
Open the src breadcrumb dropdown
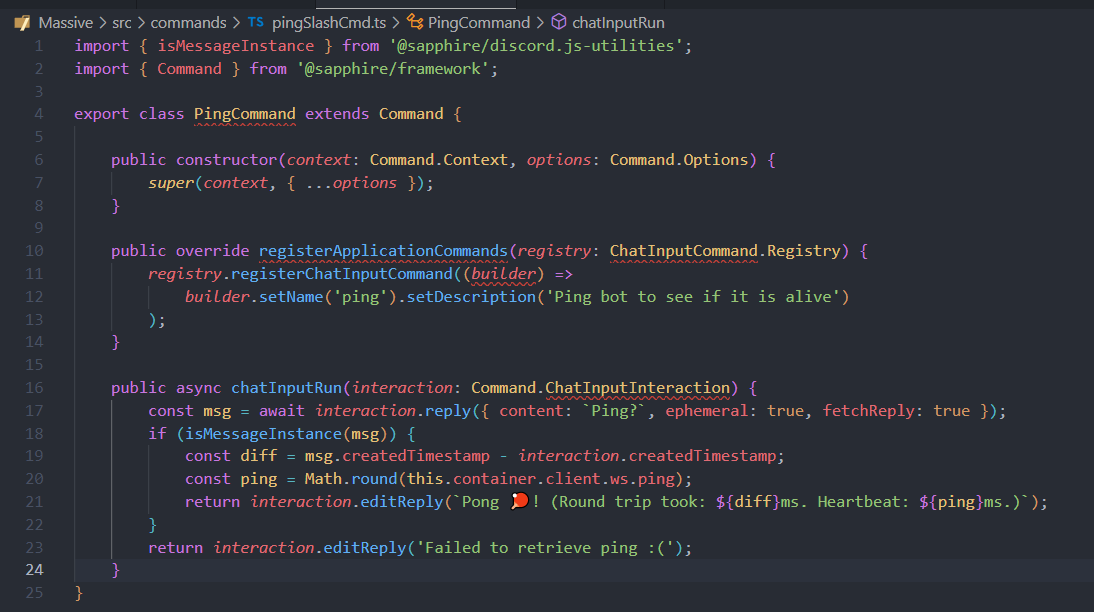point(122,21)
